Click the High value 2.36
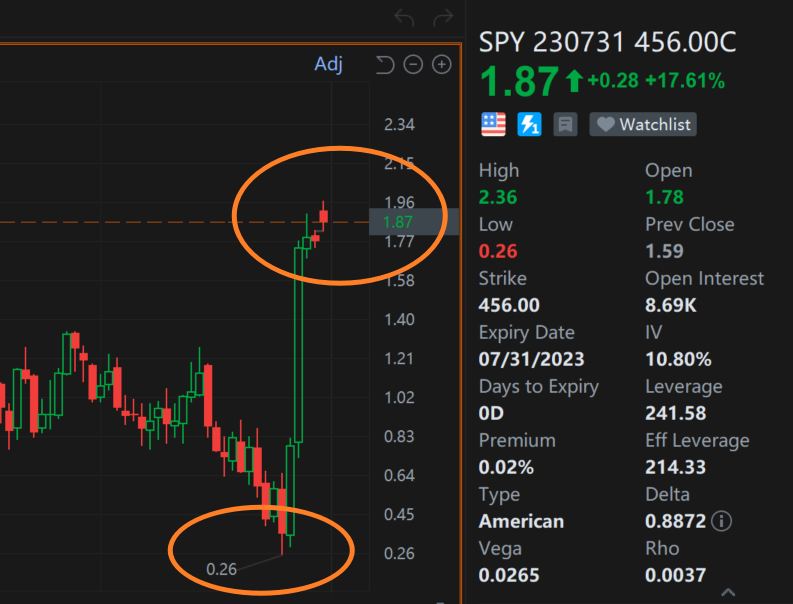Viewport: 793px width, 604px height. tap(498, 197)
